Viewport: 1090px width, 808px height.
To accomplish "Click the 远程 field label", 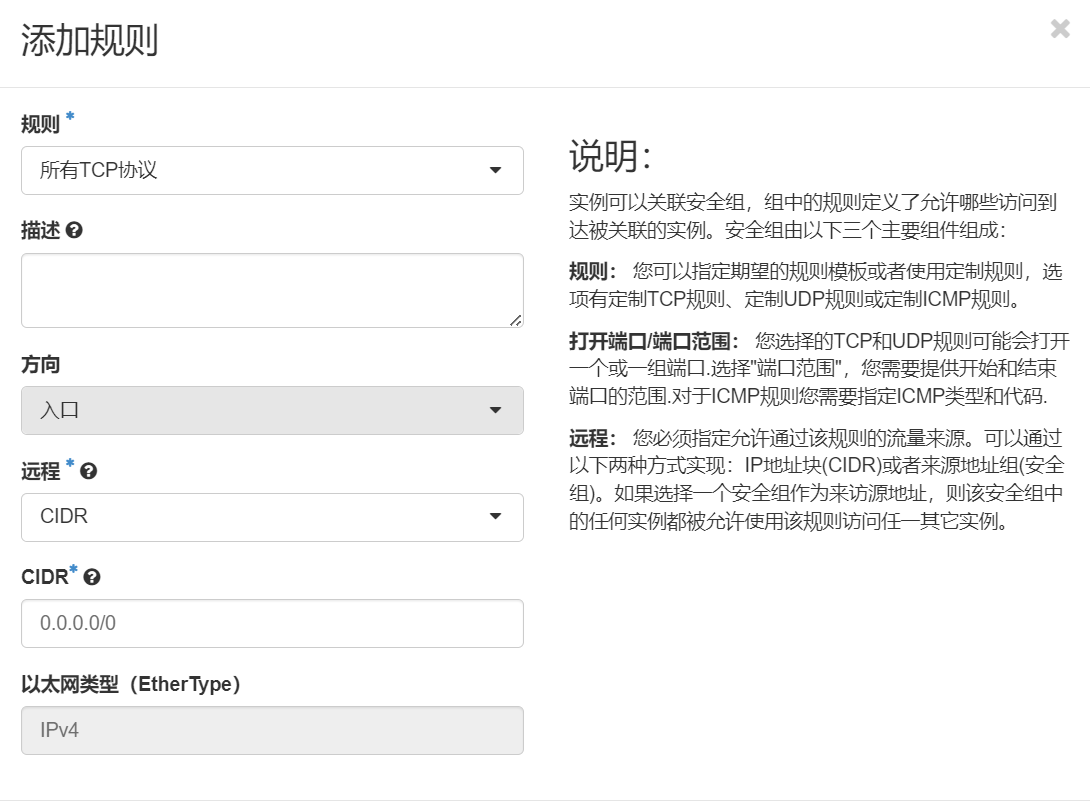I will [x=40, y=472].
